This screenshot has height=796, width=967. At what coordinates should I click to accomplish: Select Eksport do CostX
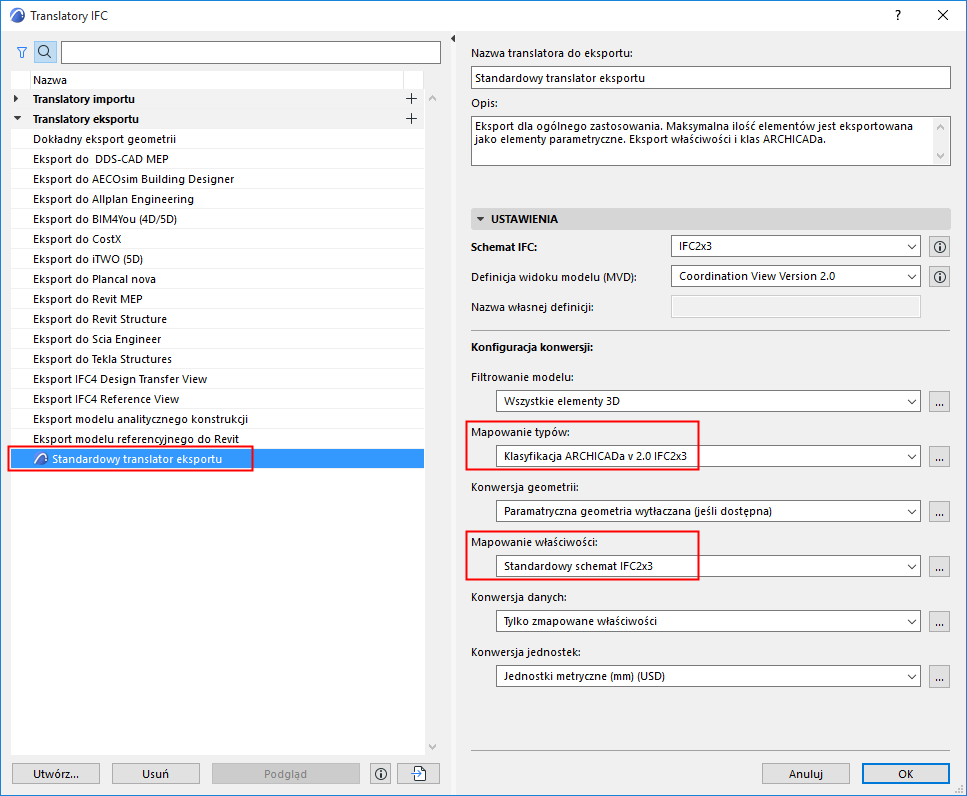coord(217,239)
